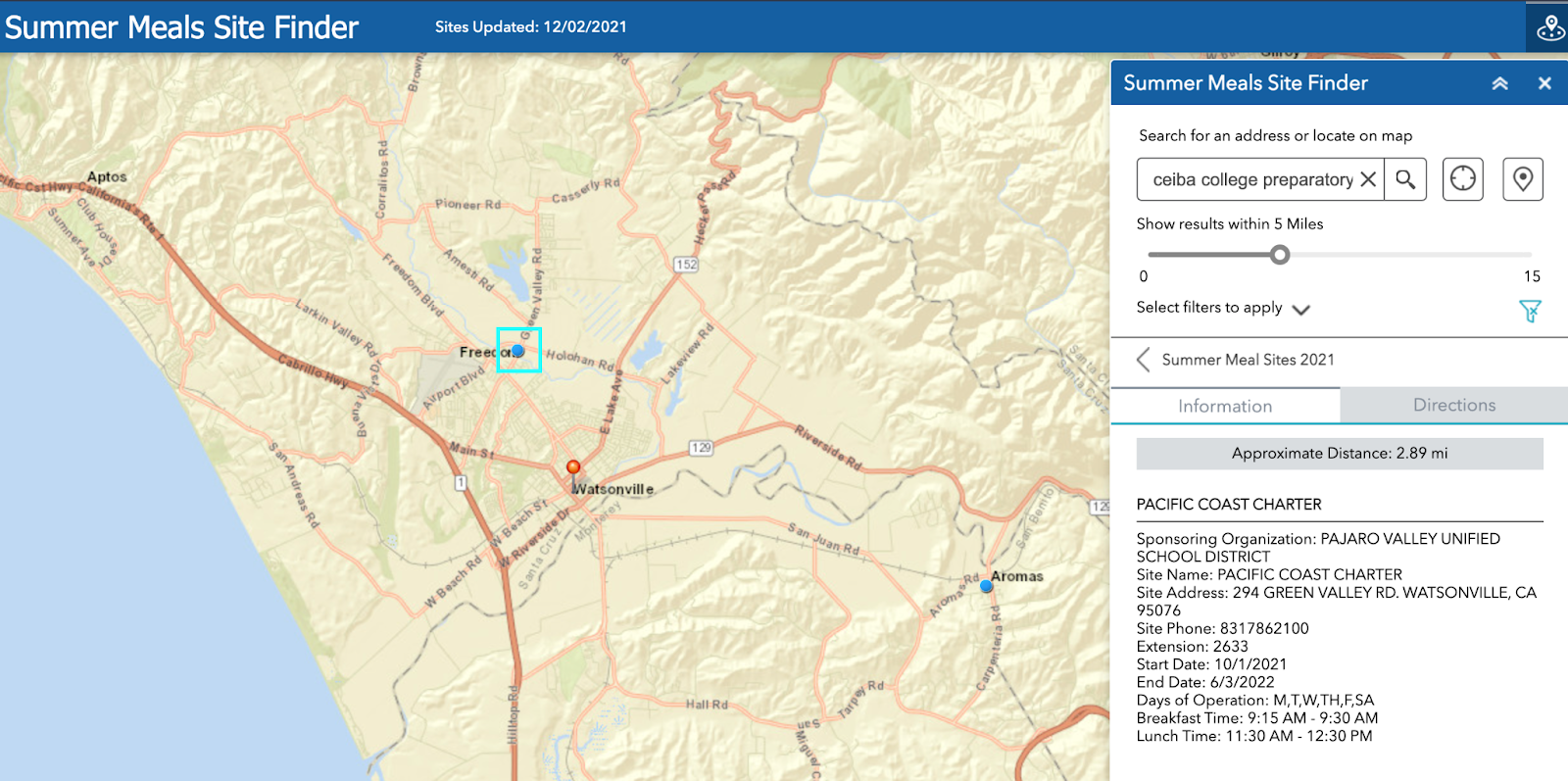Click the Lunch Time 11:30 AM line

(x=1254, y=736)
